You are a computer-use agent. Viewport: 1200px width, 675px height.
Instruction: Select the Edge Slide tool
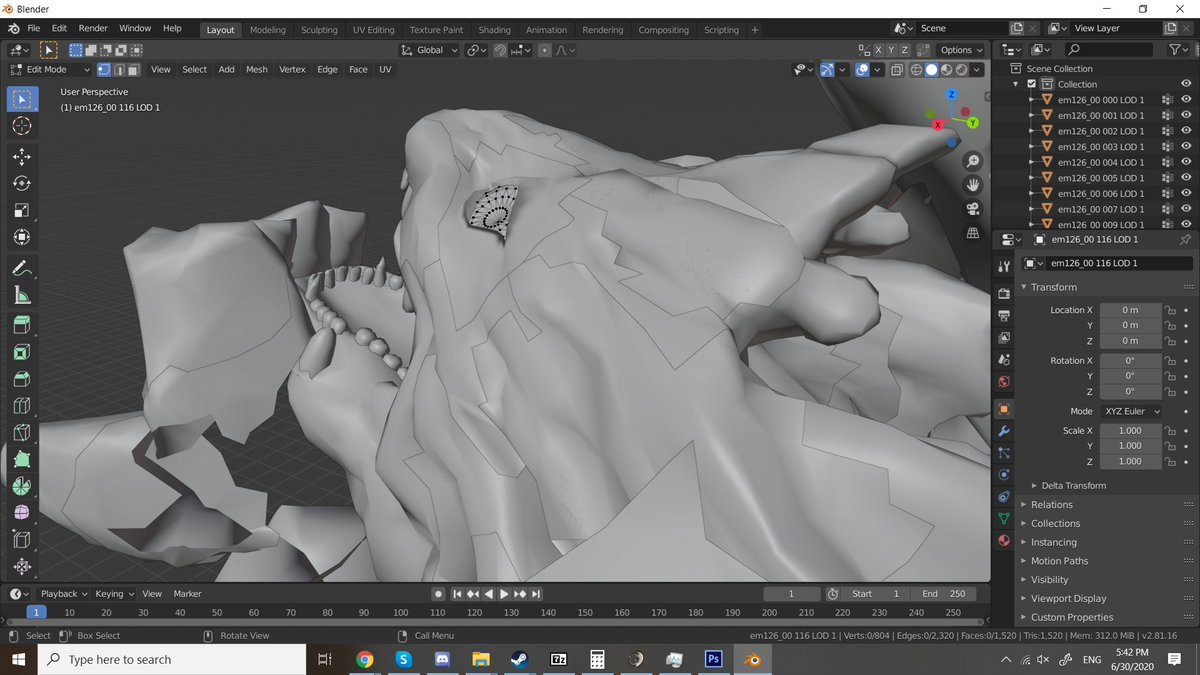(x=22, y=539)
